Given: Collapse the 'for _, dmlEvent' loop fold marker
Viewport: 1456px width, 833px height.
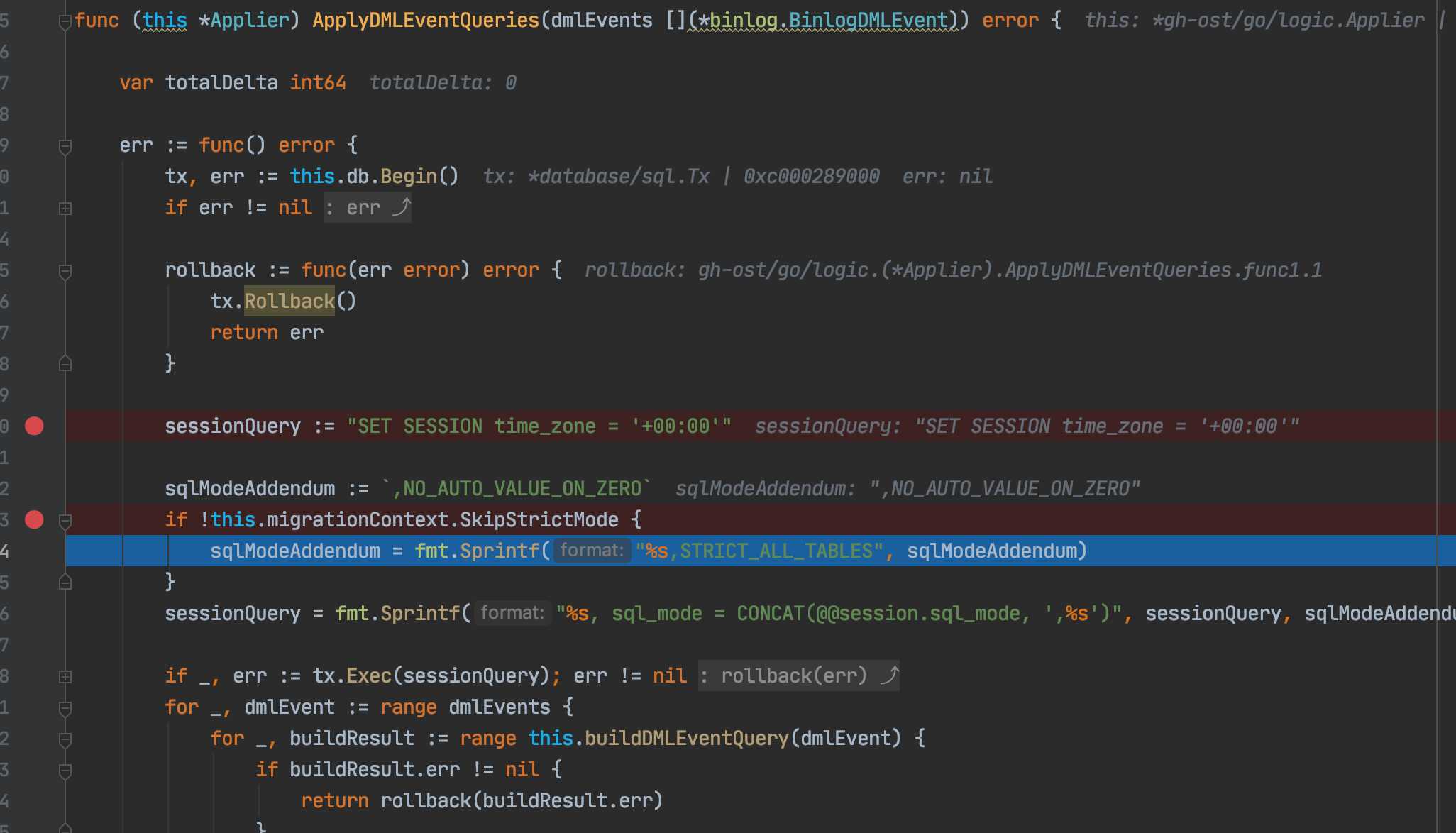Looking at the screenshot, I should tap(65, 708).
